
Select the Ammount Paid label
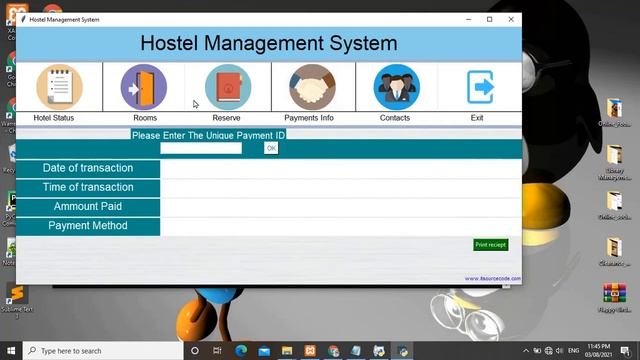[x=88, y=207]
